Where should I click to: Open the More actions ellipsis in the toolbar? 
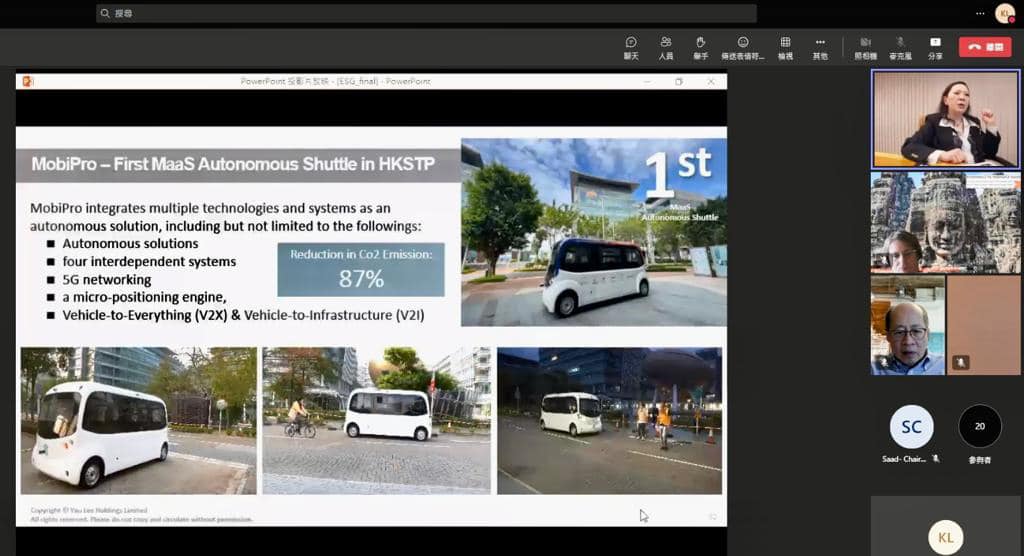click(x=820, y=48)
